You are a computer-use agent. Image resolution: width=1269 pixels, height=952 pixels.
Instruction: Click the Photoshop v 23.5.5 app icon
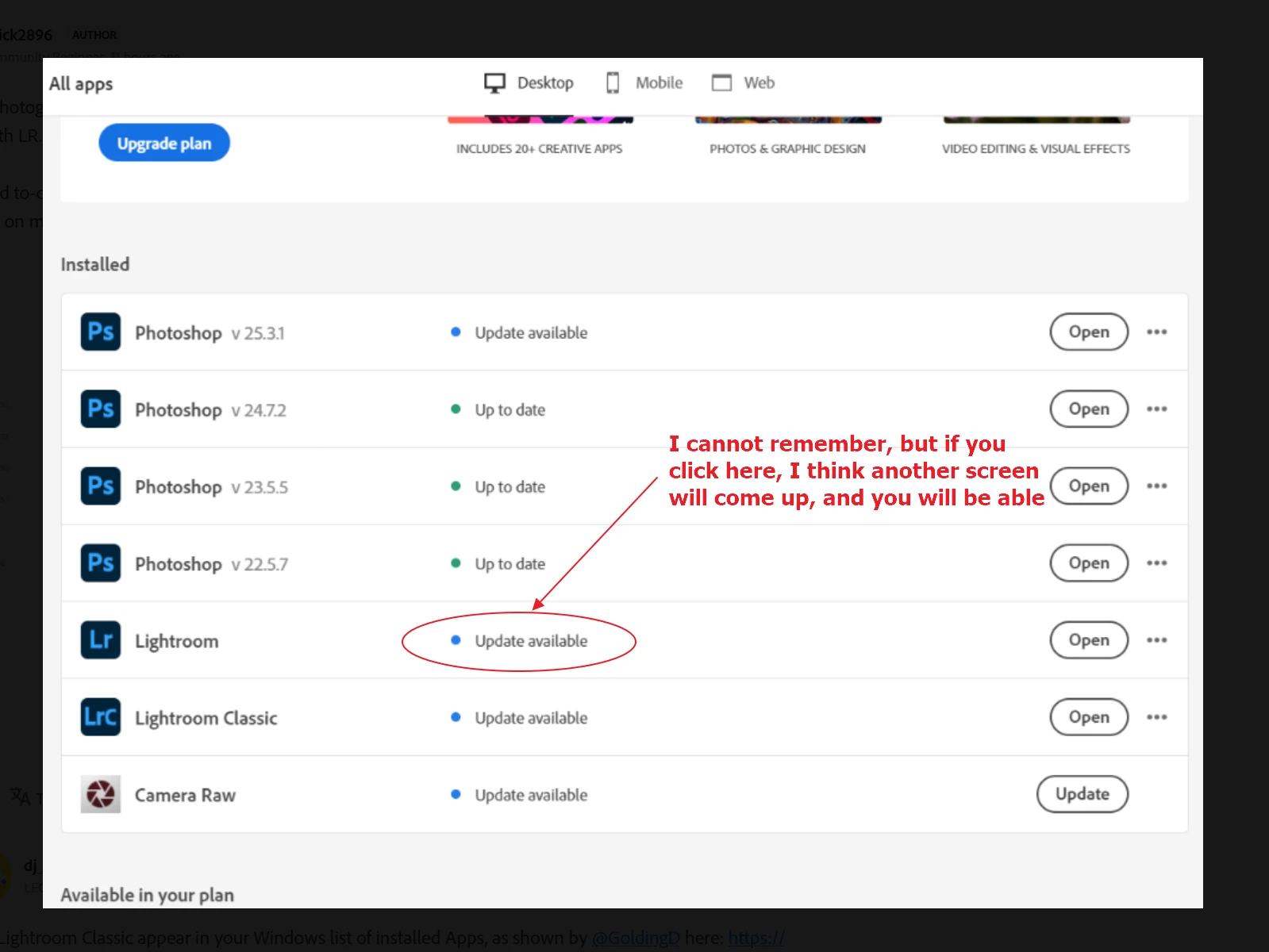[101, 486]
